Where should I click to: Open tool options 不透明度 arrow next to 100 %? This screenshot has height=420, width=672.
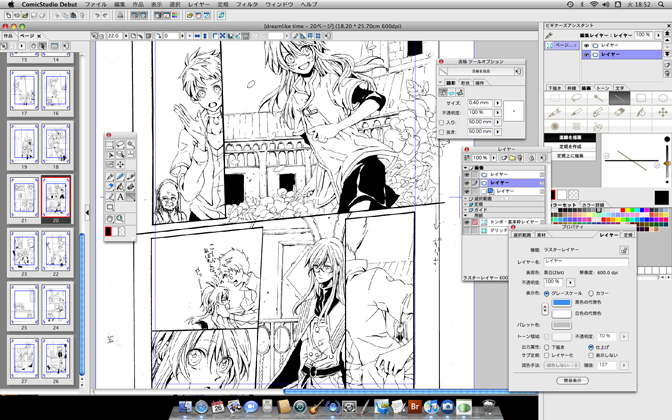[498, 113]
